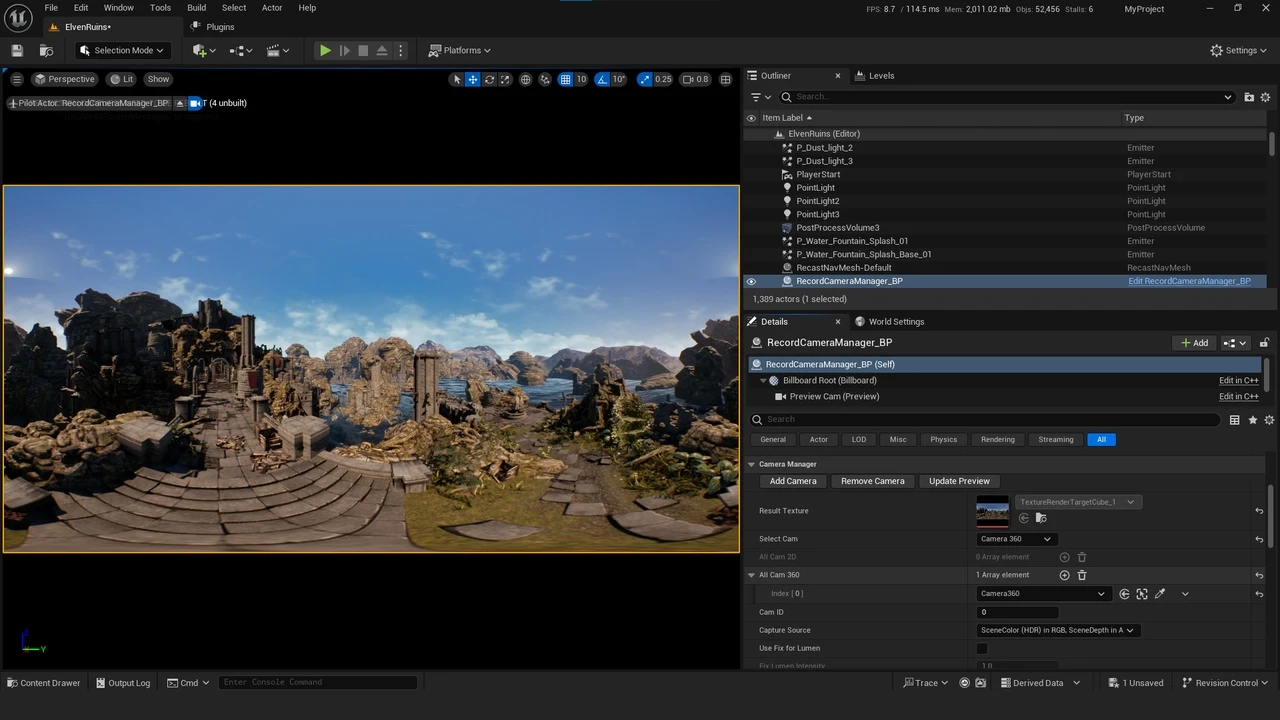
Task: Enable the Use Fix for Lumen checkbox
Action: 982,649
